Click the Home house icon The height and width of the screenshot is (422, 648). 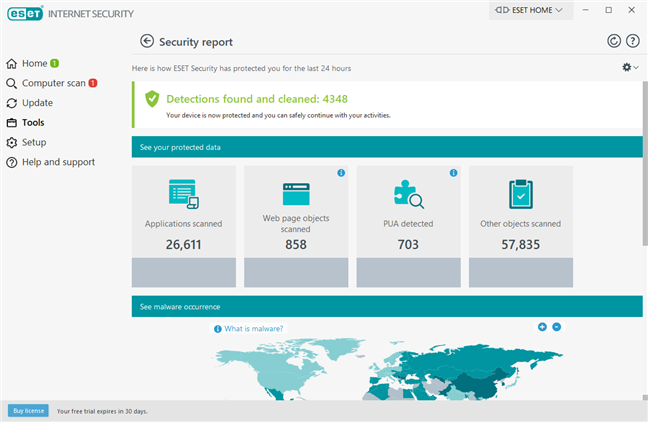12,63
